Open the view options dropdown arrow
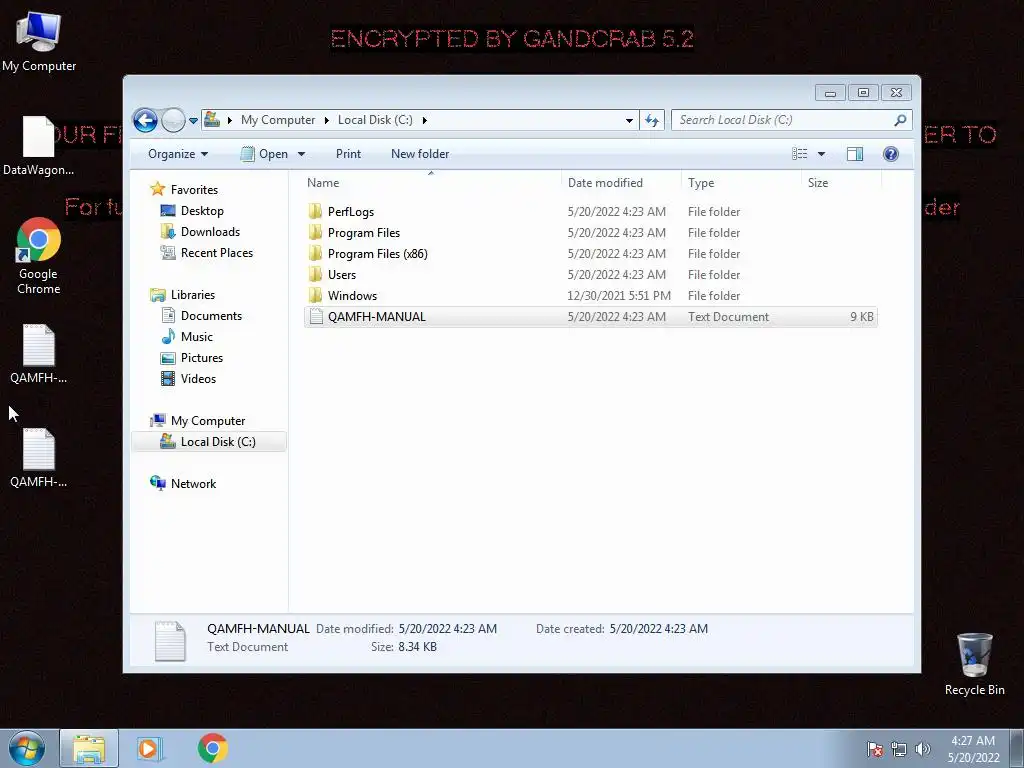1024x768 pixels. [x=822, y=154]
